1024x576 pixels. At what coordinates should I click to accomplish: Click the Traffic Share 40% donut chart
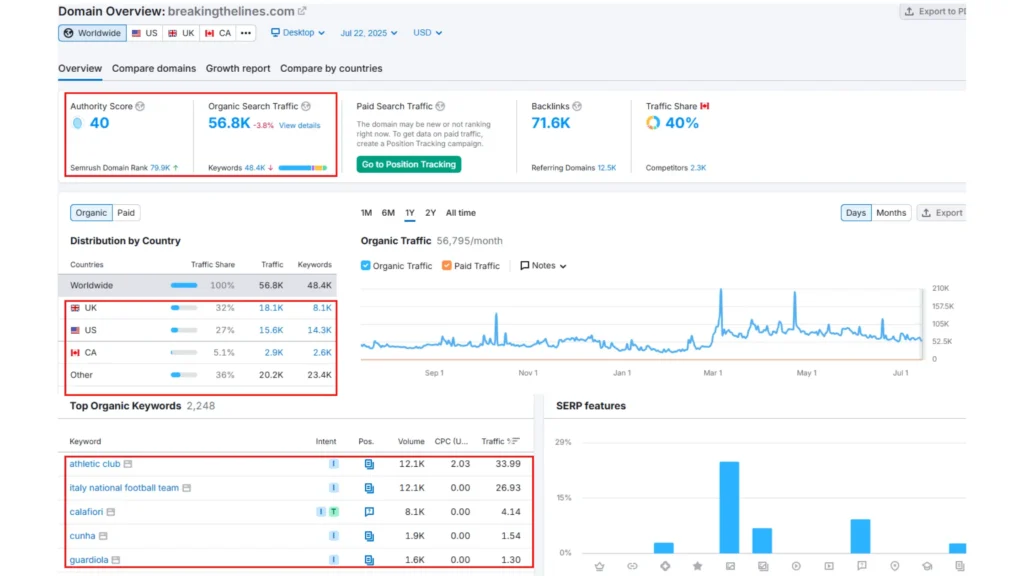pyautogui.click(x=653, y=123)
